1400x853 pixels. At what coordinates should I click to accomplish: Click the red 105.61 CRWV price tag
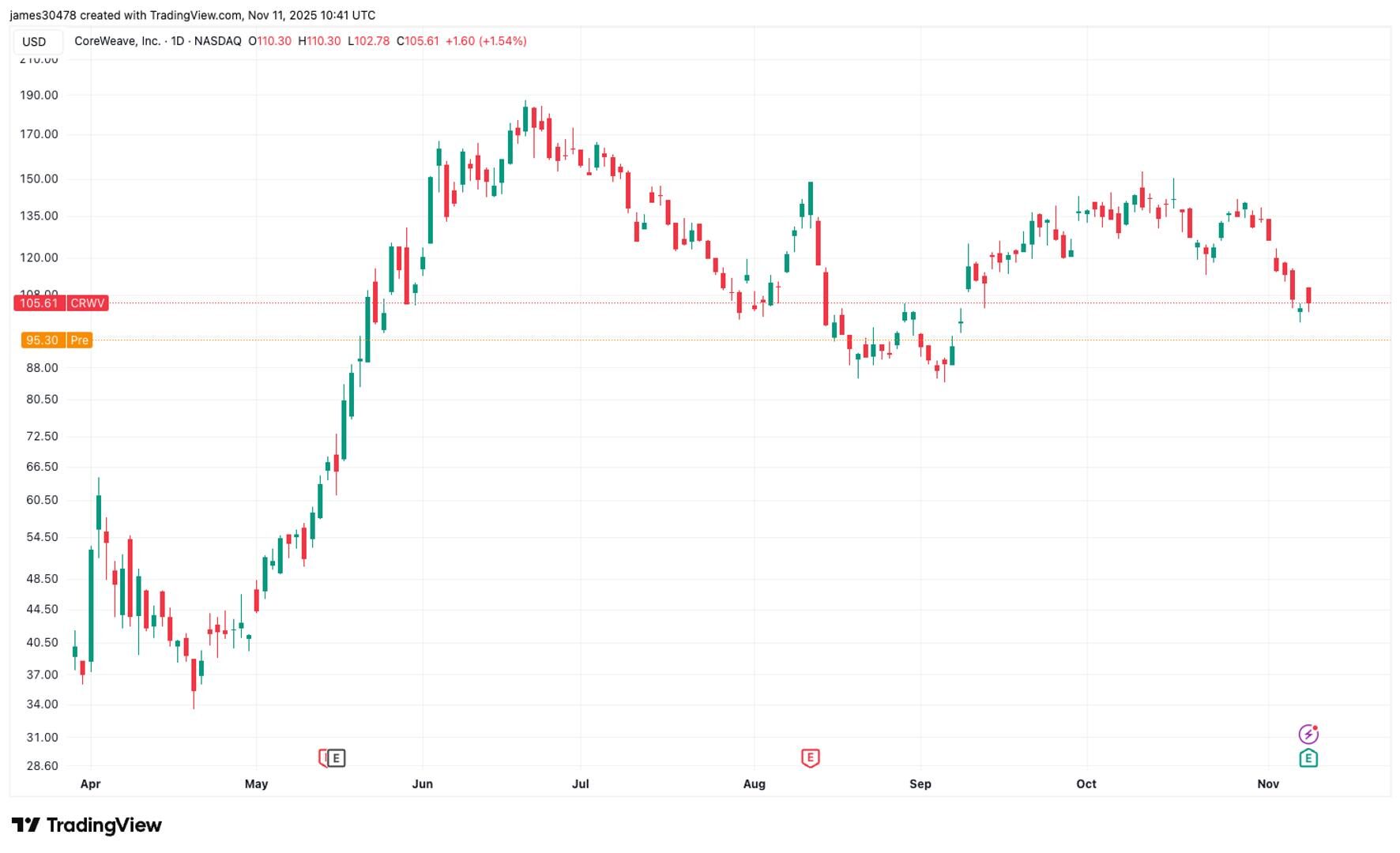coord(61,303)
